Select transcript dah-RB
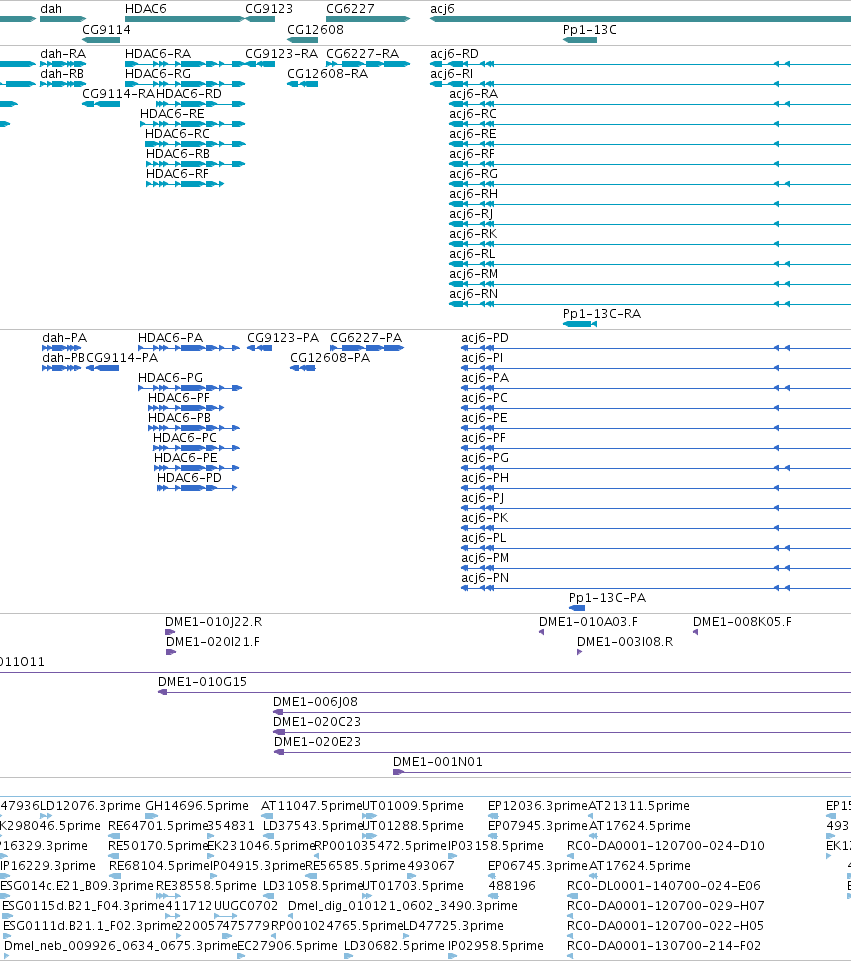The width and height of the screenshot is (851, 961). (62, 74)
